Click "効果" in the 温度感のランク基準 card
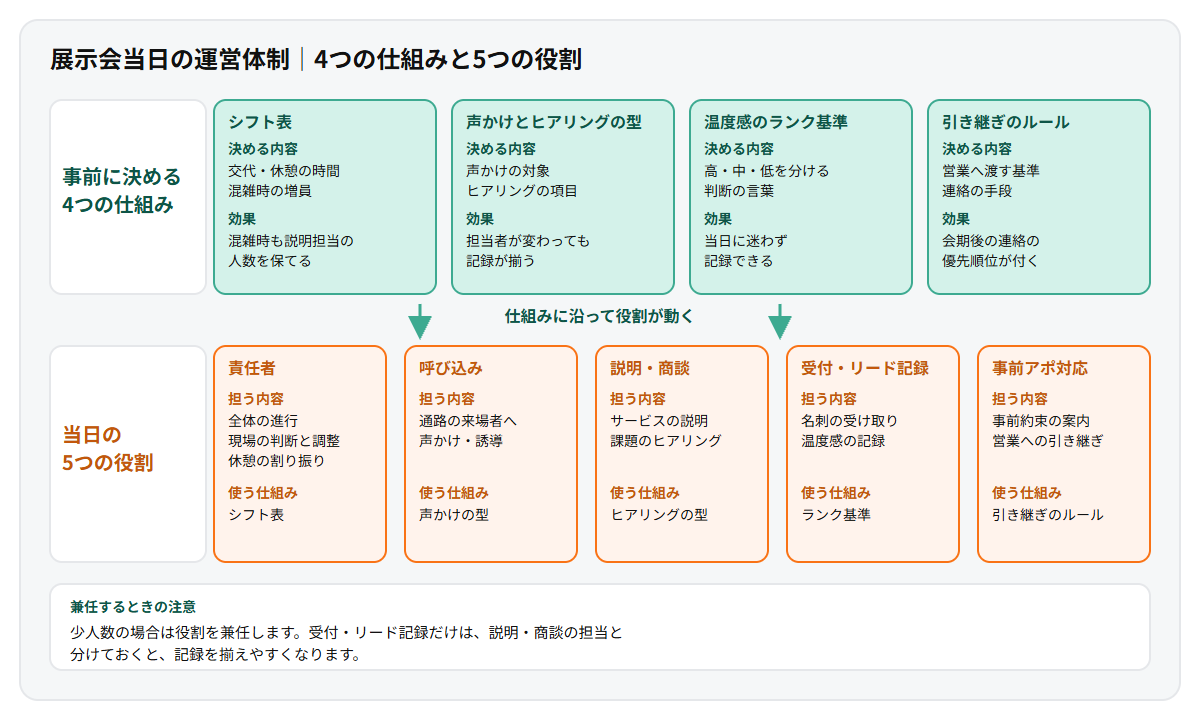Image resolution: width=1200 pixels, height=720 pixels. click(718, 219)
